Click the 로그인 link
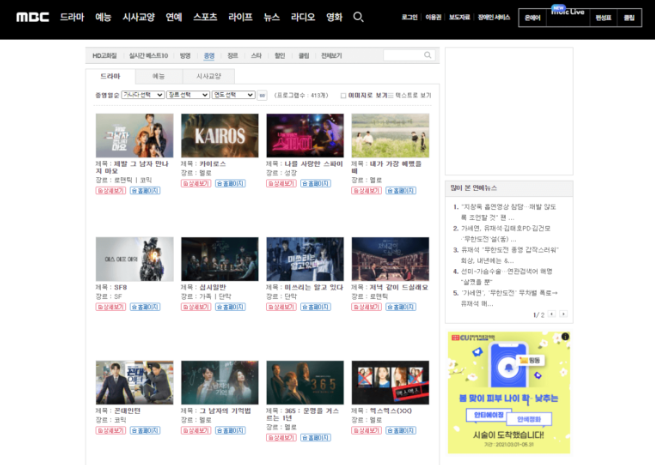Screen dimensions: 655x465 pyautogui.click(x=409, y=17)
